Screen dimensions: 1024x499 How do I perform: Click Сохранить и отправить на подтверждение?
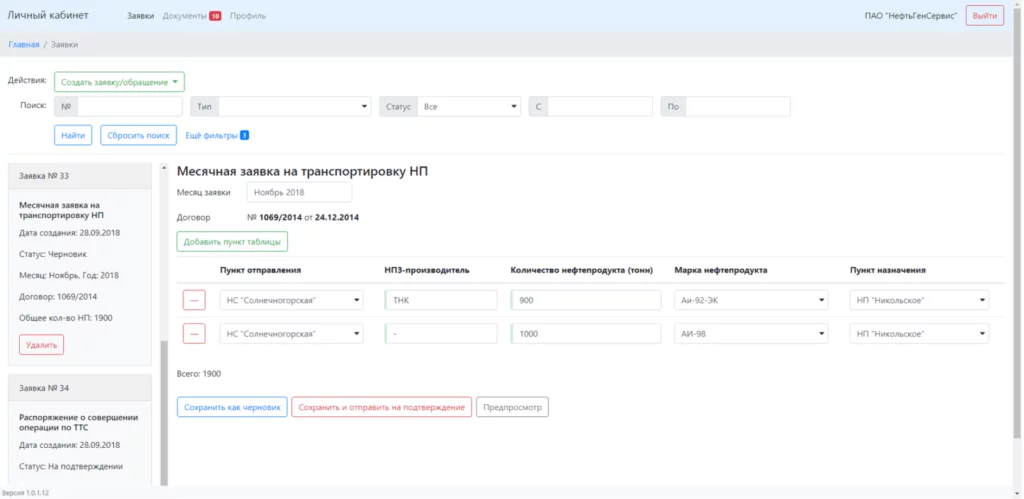pyautogui.click(x=381, y=407)
